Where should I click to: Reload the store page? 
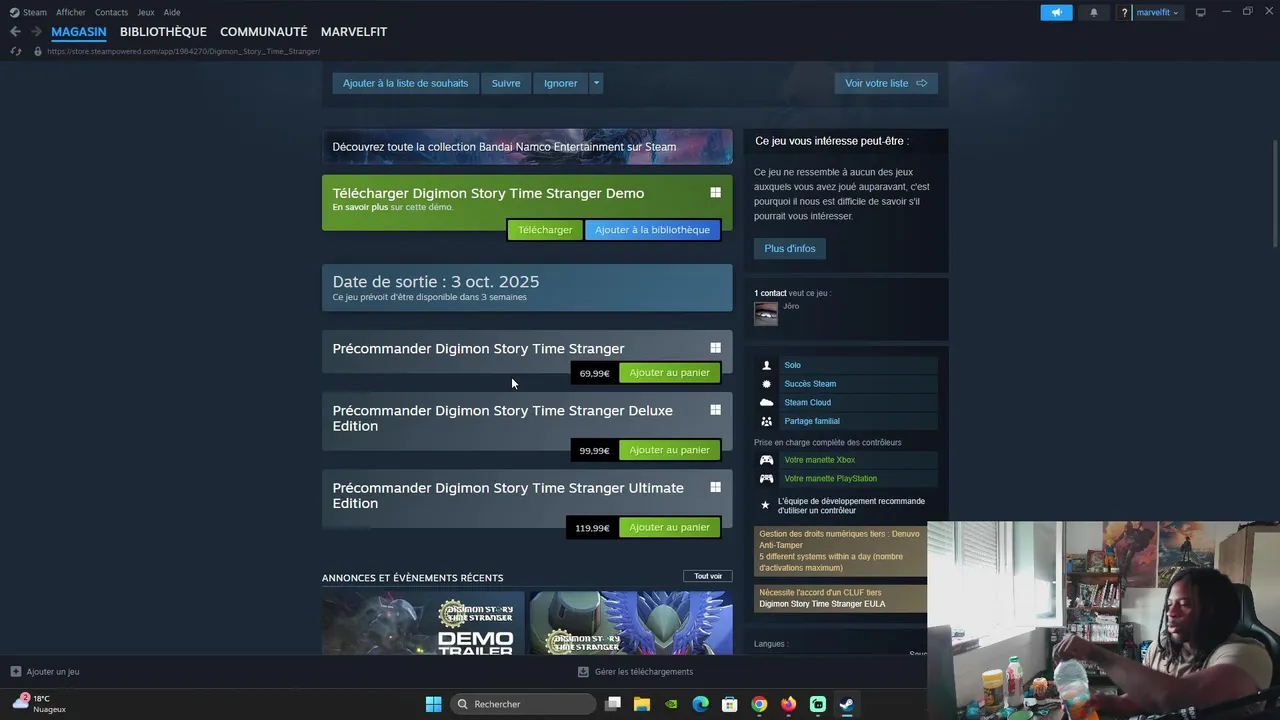(15, 51)
